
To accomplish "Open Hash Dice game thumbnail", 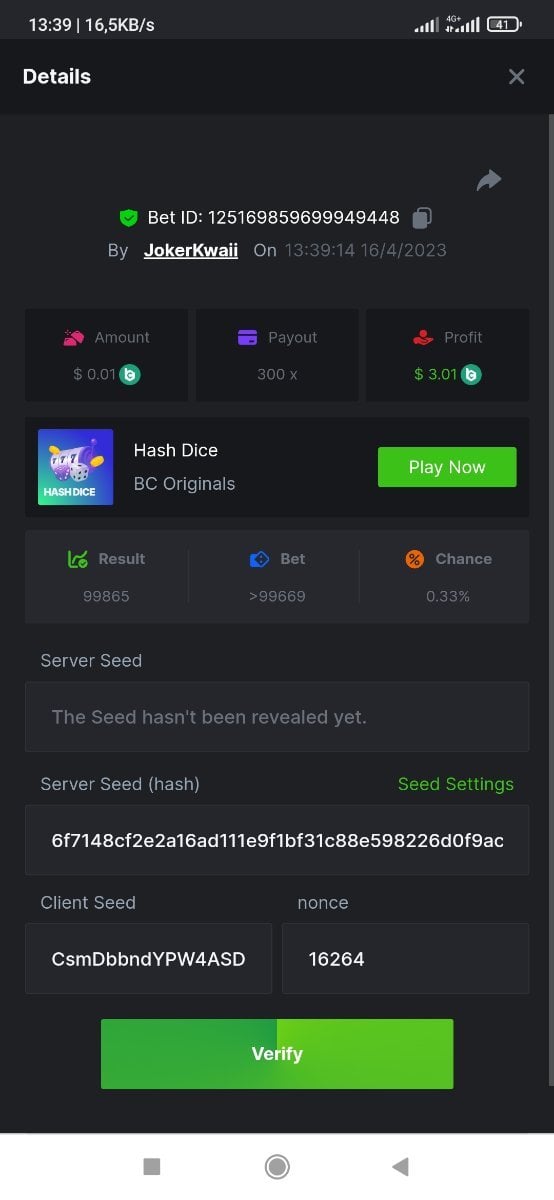I will pyautogui.click(x=75, y=467).
